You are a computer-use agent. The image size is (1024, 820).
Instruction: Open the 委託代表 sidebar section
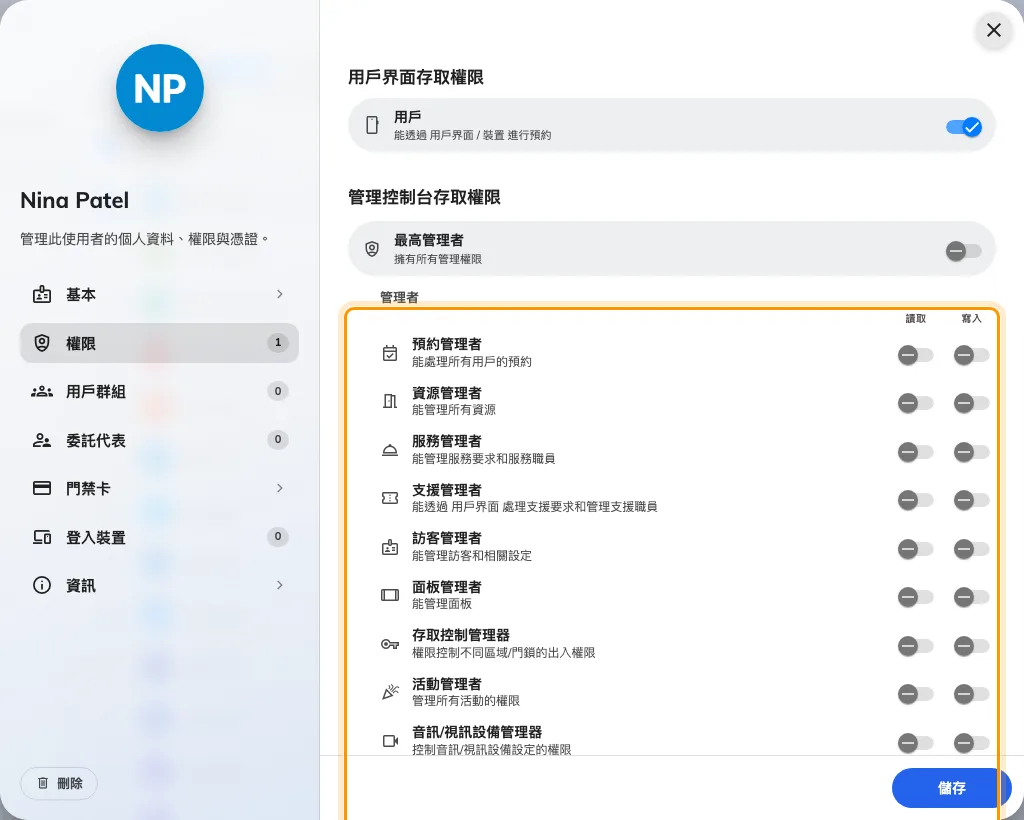pos(159,440)
